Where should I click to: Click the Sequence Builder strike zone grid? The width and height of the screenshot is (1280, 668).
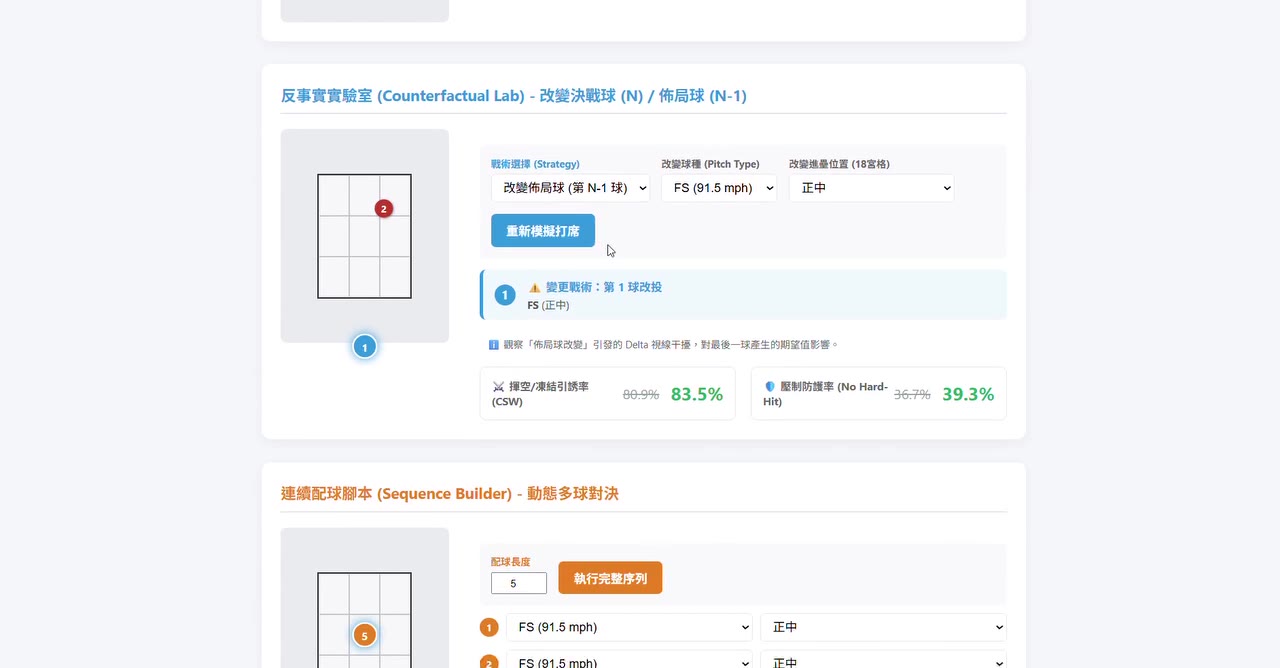click(365, 620)
